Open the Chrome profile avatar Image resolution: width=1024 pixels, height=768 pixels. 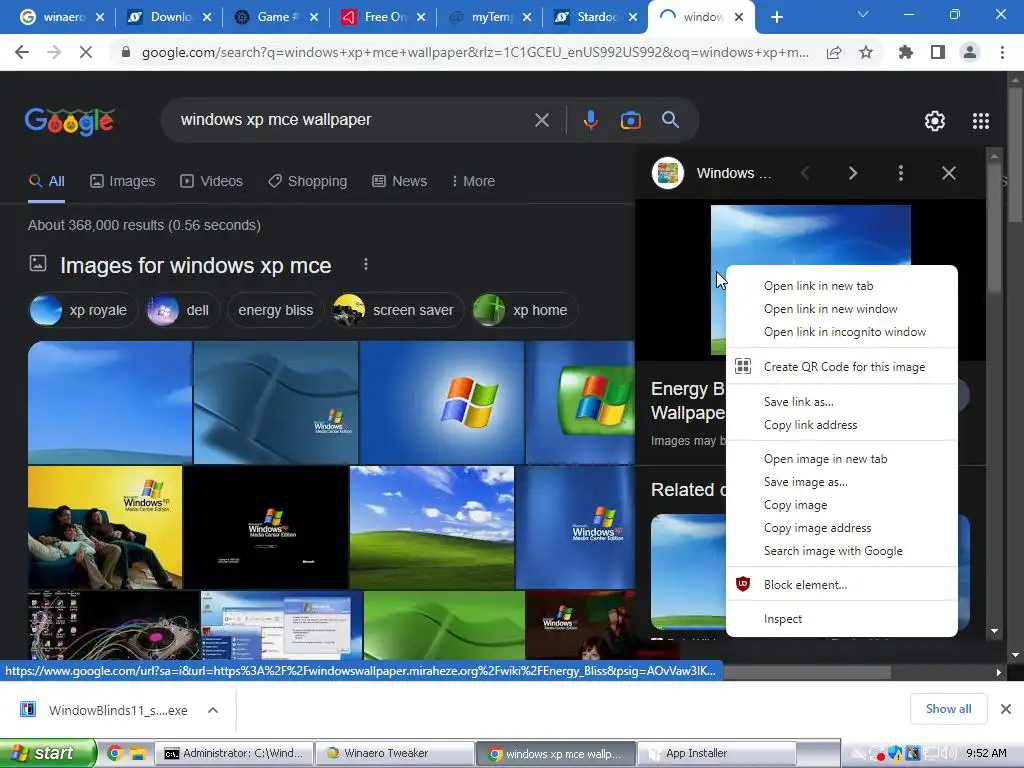pos(970,52)
